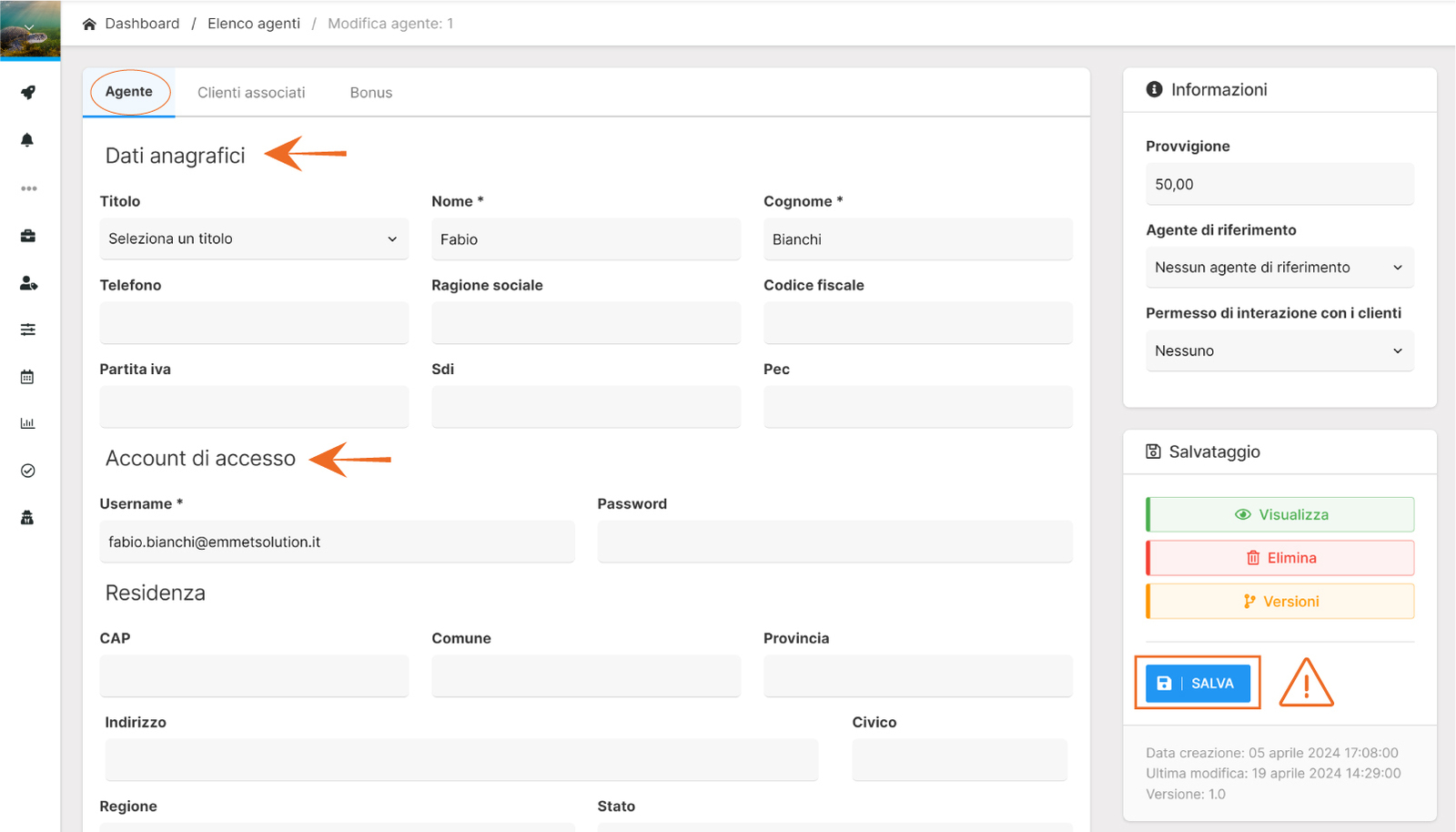This screenshot has width=1456, height=832.
Task: Click the check-circle icon in sidebar
Action: pyautogui.click(x=28, y=471)
